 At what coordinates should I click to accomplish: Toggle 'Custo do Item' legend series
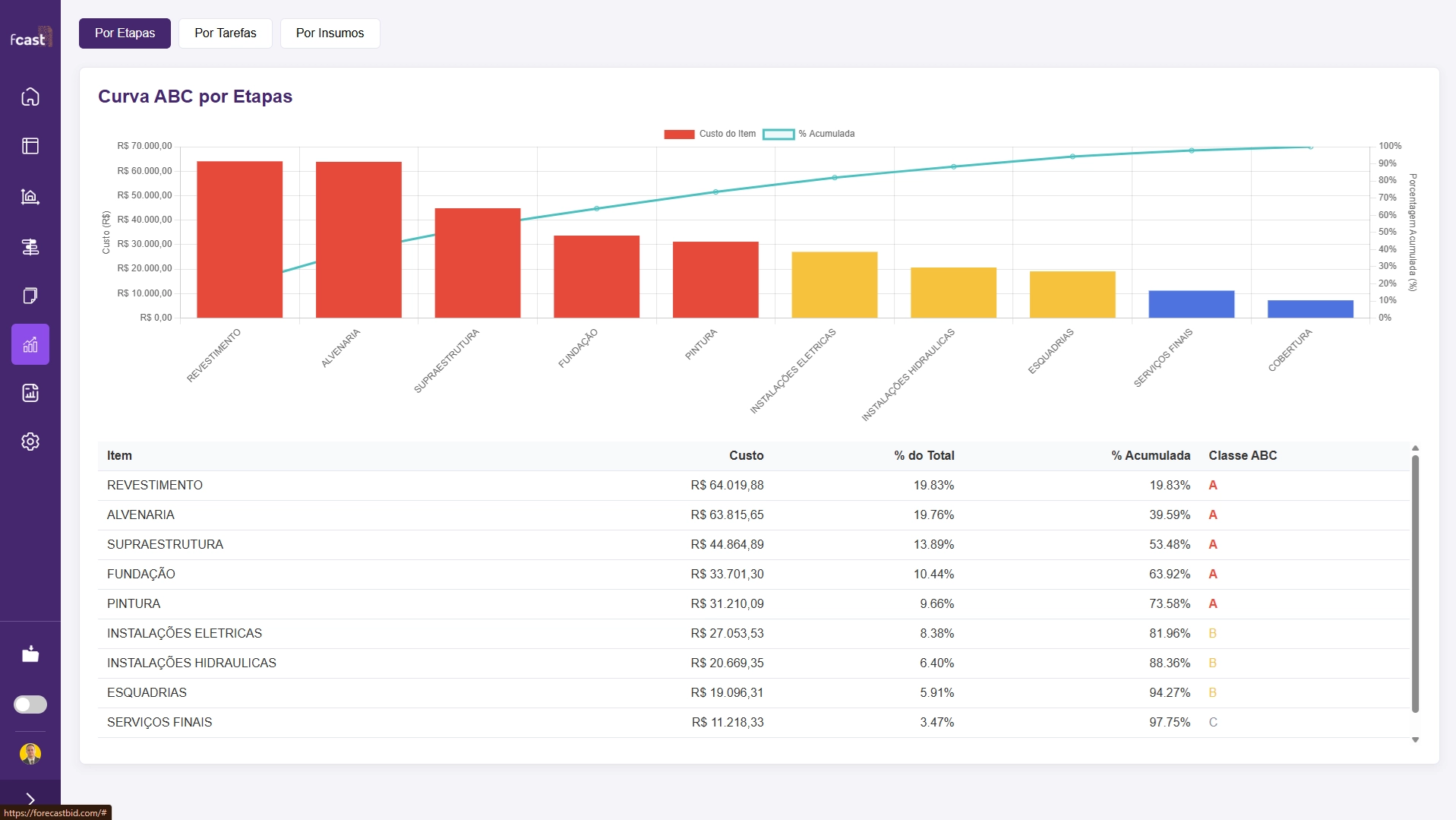click(709, 134)
